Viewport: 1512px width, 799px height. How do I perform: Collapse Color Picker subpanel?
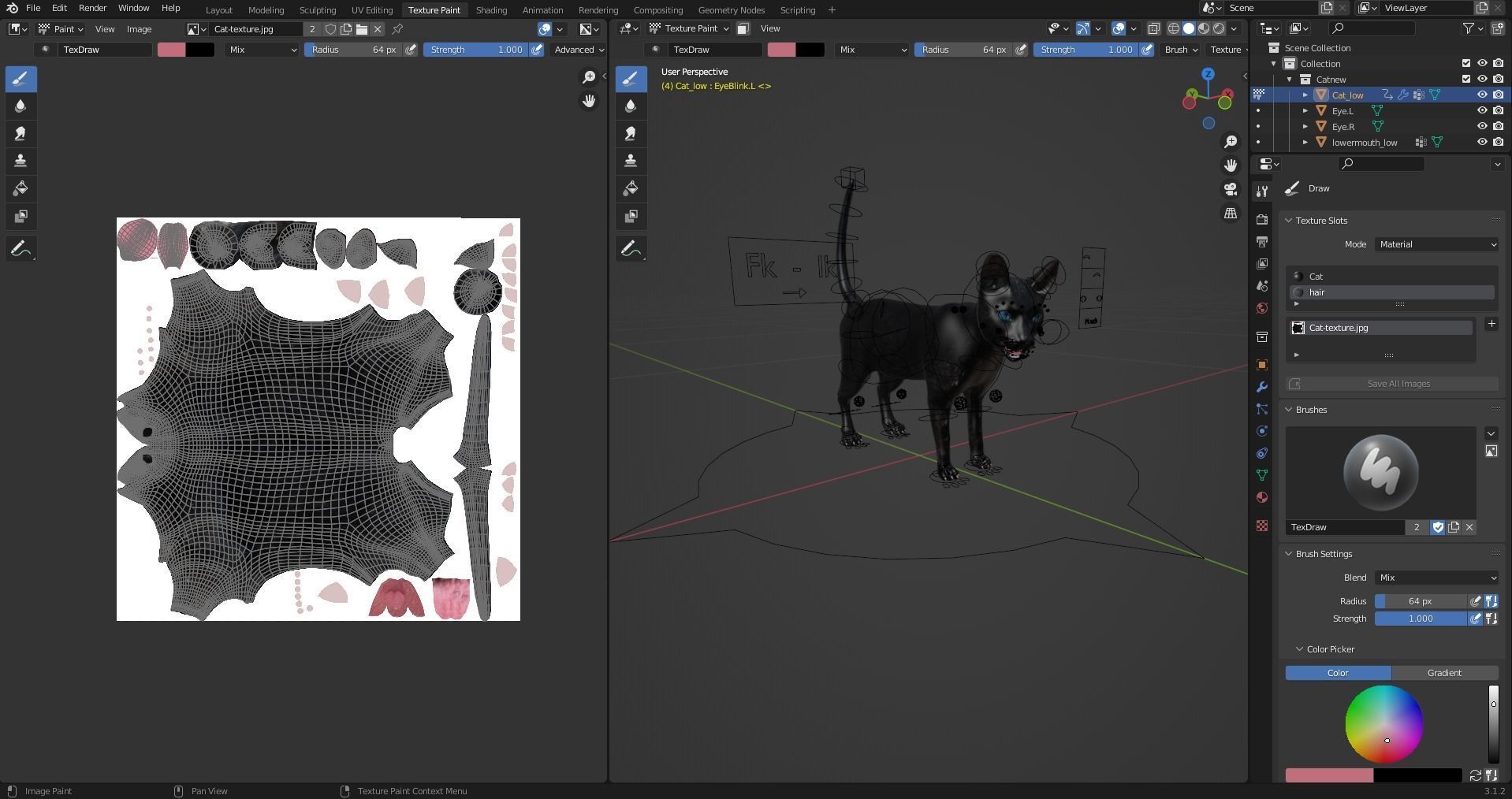(x=1299, y=649)
